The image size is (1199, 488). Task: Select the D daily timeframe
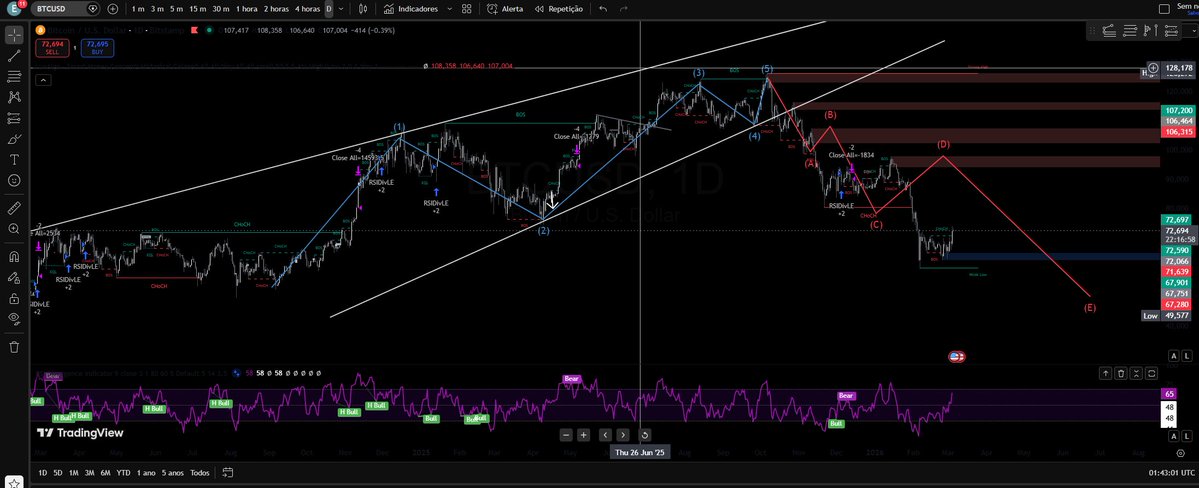(x=329, y=8)
